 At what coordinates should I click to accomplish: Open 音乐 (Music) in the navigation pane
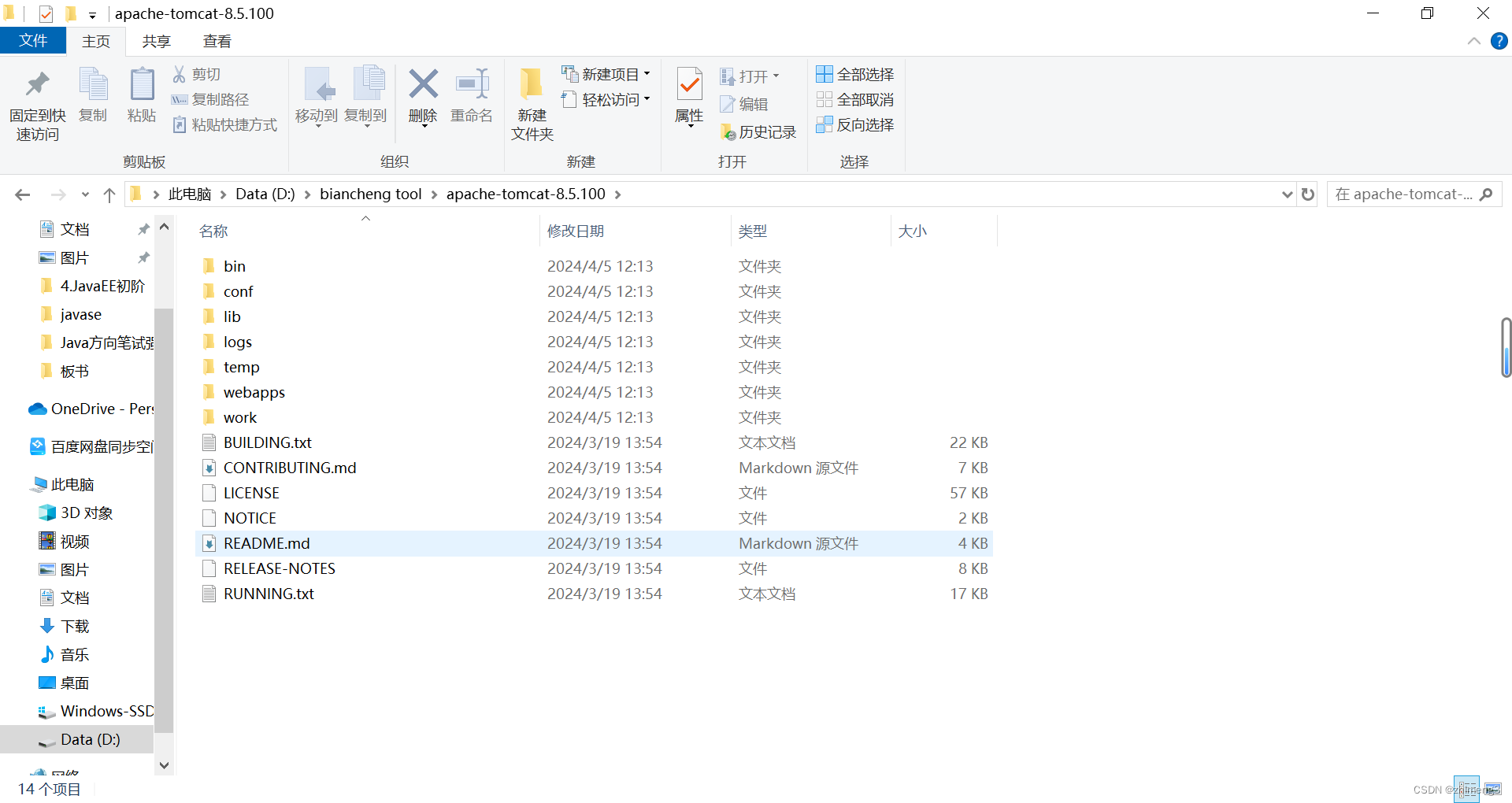[x=65, y=654]
